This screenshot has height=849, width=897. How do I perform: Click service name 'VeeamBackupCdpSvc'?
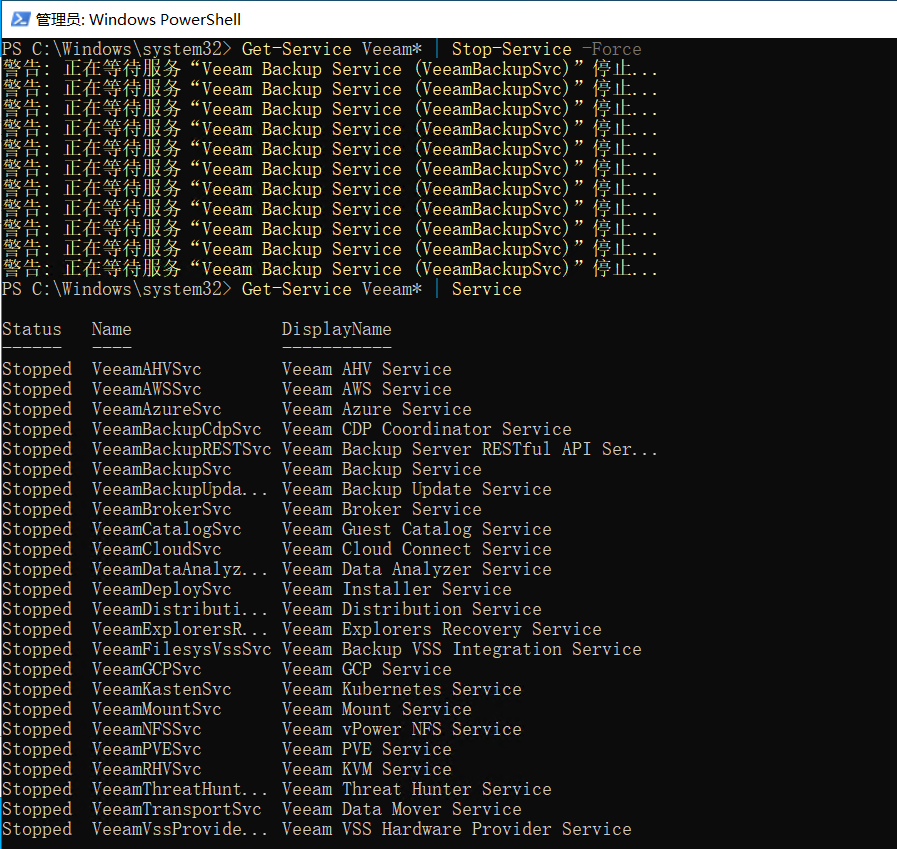(176, 429)
